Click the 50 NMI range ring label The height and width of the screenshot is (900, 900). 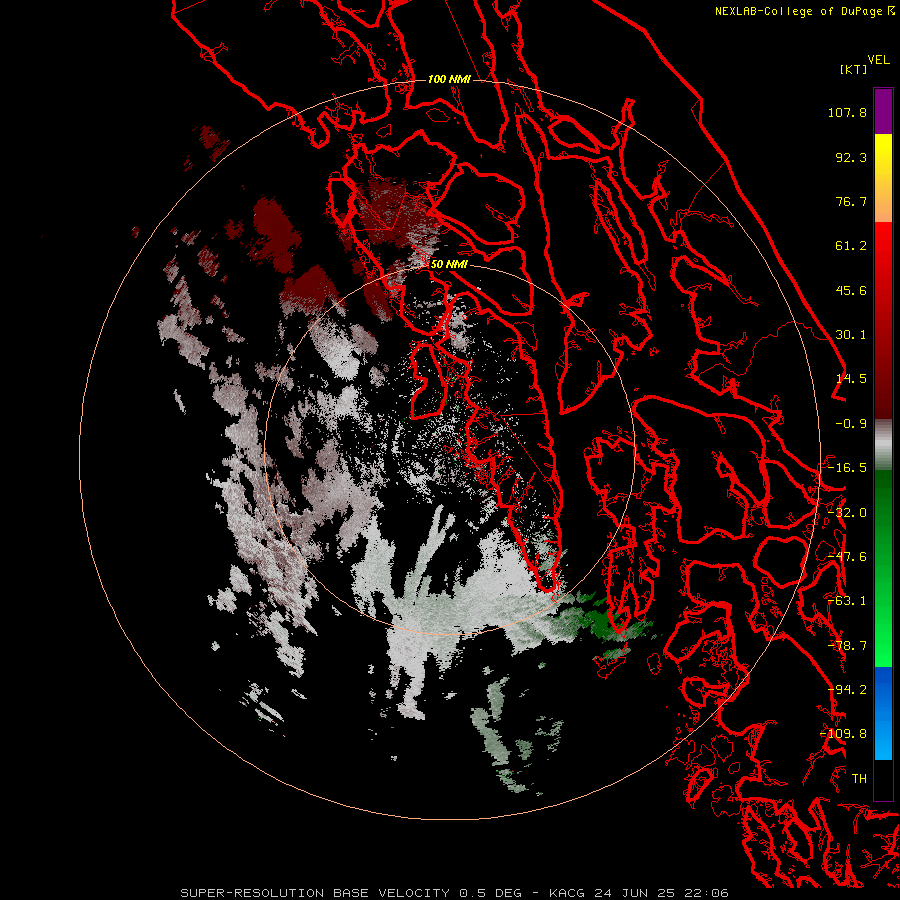coord(449,265)
